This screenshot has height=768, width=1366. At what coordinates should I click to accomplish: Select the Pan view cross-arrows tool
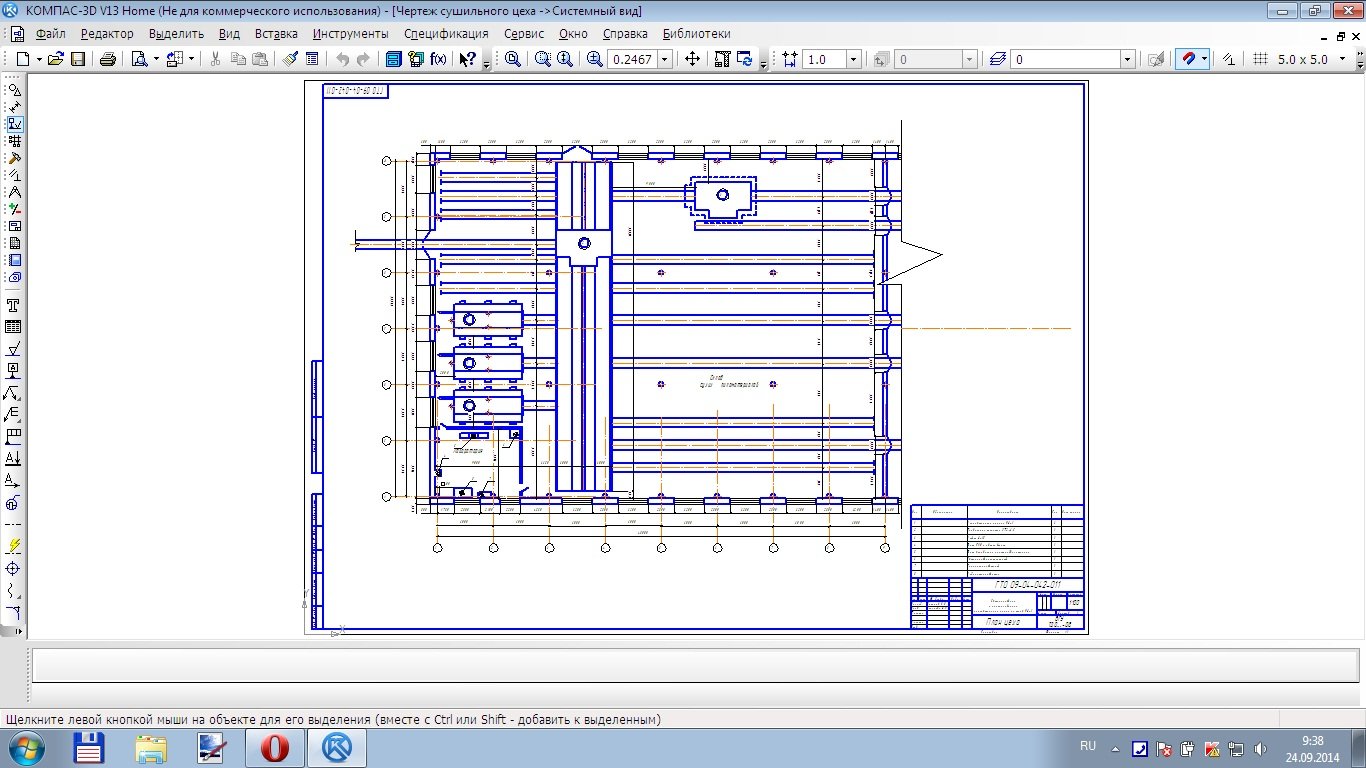[692, 59]
